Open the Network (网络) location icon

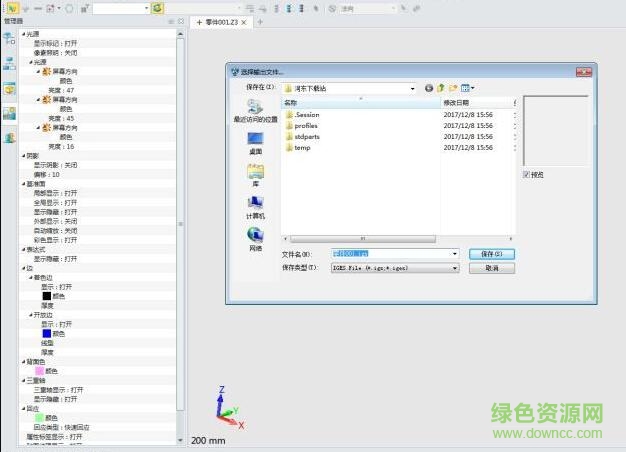(254, 237)
